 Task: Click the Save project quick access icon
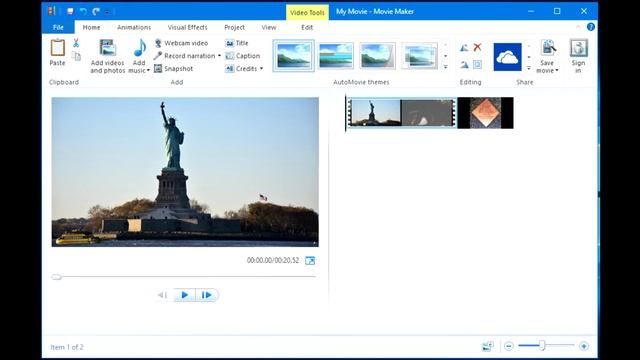70,11
